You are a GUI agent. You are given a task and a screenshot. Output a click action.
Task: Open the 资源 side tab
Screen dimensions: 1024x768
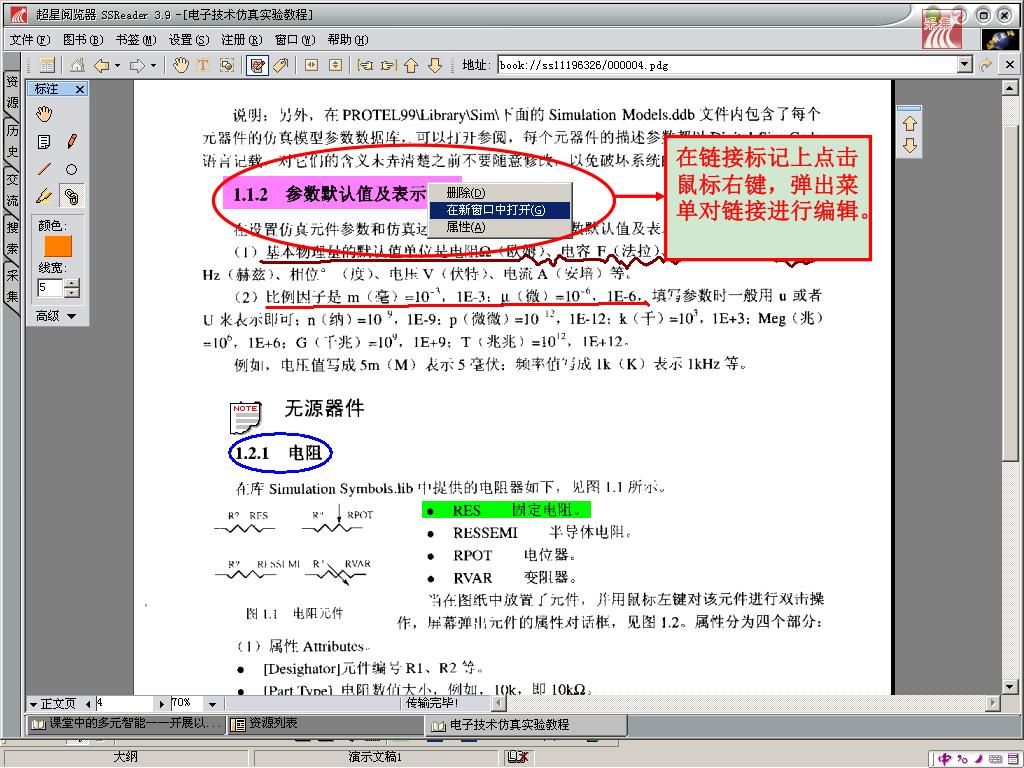[x=12, y=91]
